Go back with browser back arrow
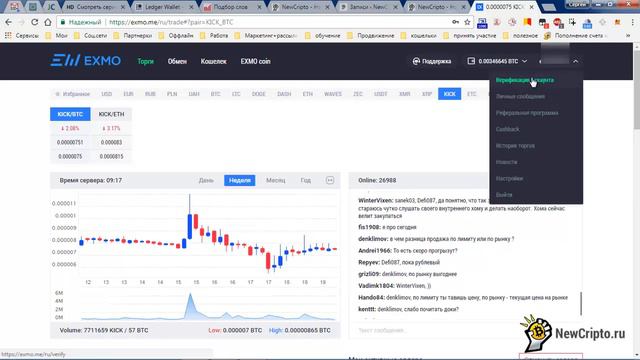Image resolution: width=640 pixels, height=360 pixels. click(x=9, y=22)
